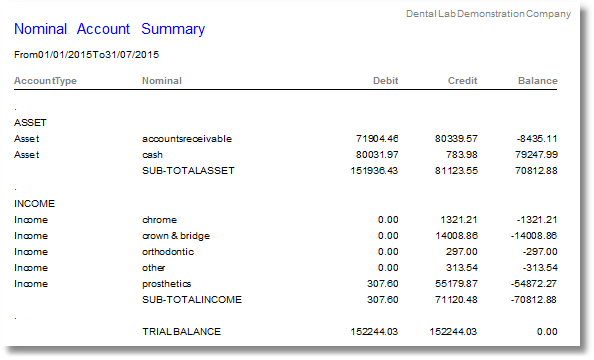Select the ASSET section heading
The image size is (594, 360).
30,123
